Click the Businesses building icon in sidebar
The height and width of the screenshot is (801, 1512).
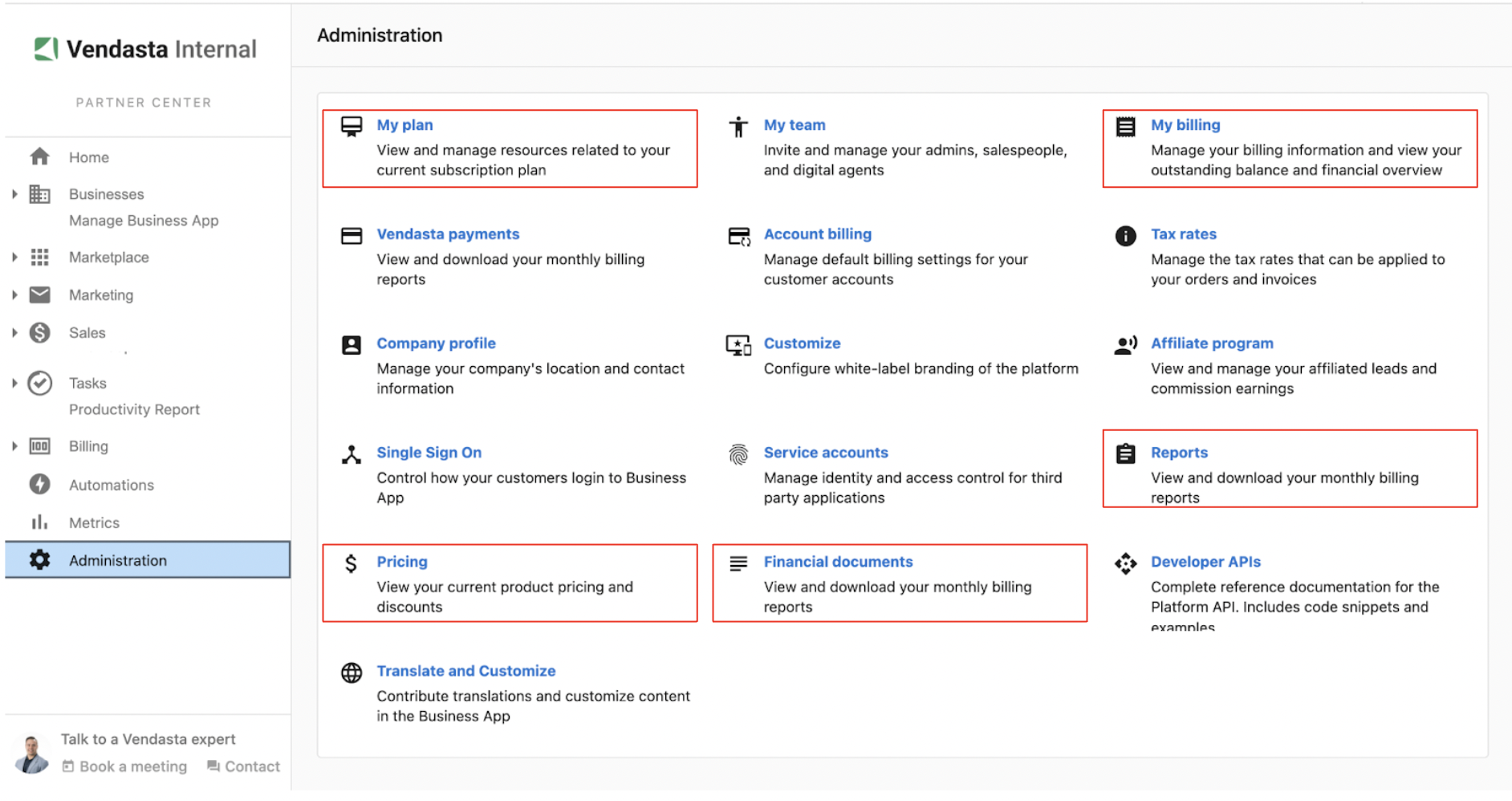tap(40, 194)
